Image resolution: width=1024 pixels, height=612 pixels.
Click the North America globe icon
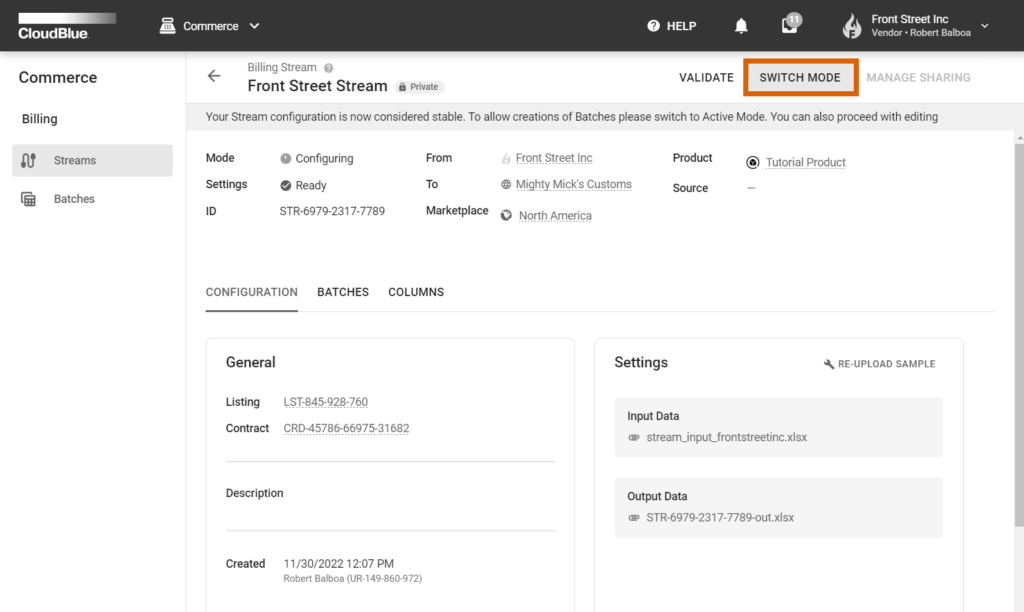pyautogui.click(x=506, y=216)
